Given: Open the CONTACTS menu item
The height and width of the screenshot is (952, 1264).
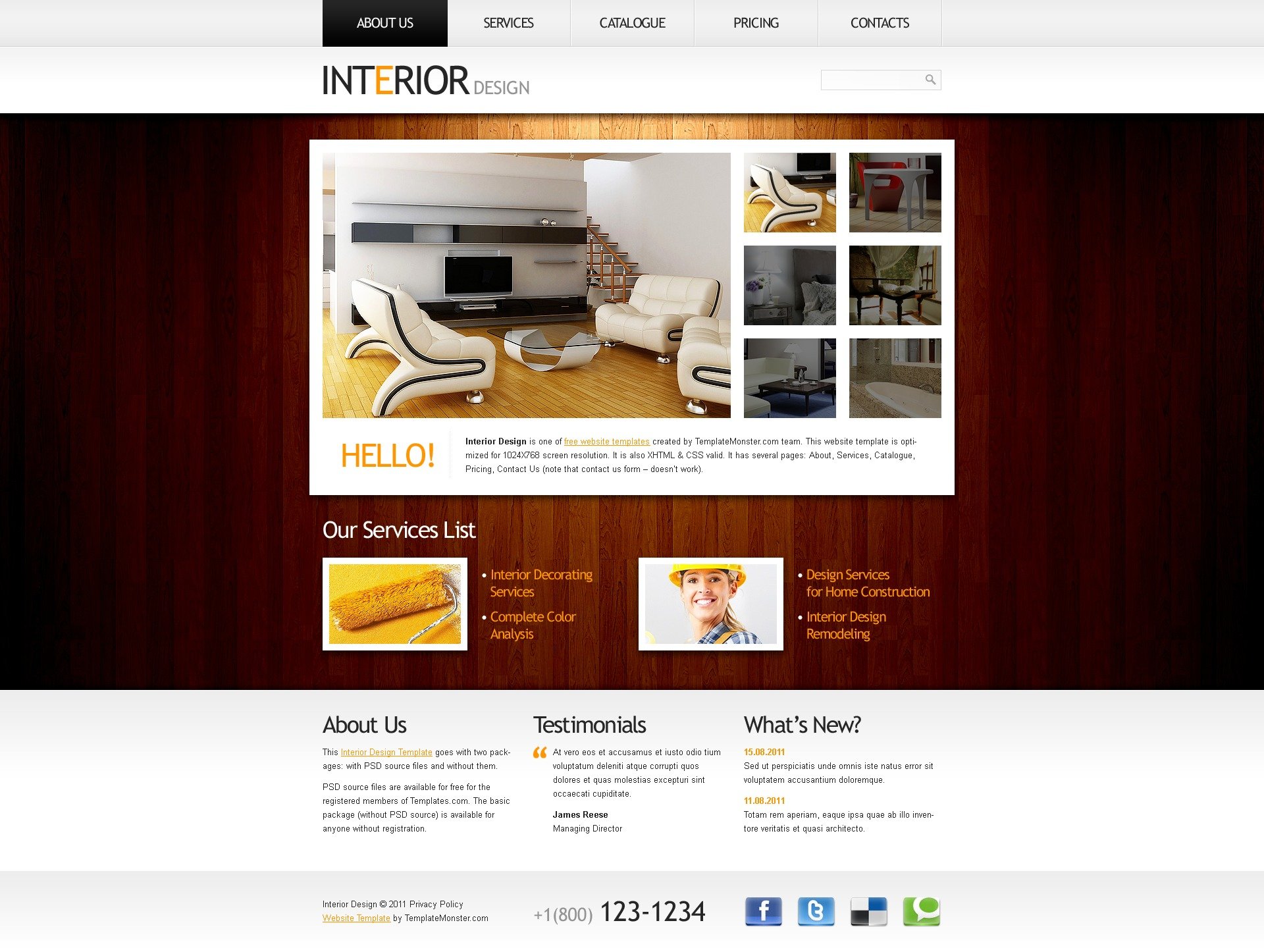Looking at the screenshot, I should 879,23.
